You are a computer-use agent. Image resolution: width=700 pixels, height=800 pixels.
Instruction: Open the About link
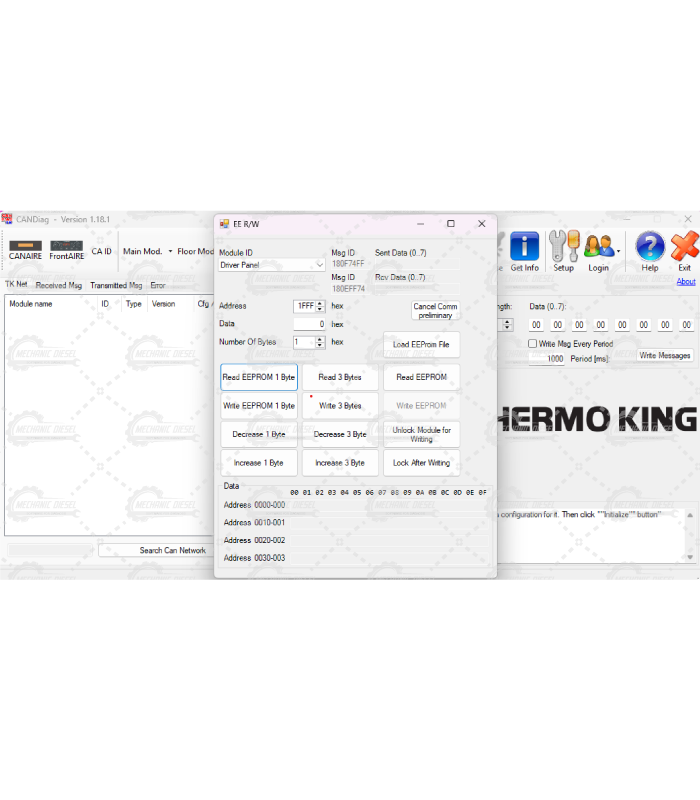(686, 282)
